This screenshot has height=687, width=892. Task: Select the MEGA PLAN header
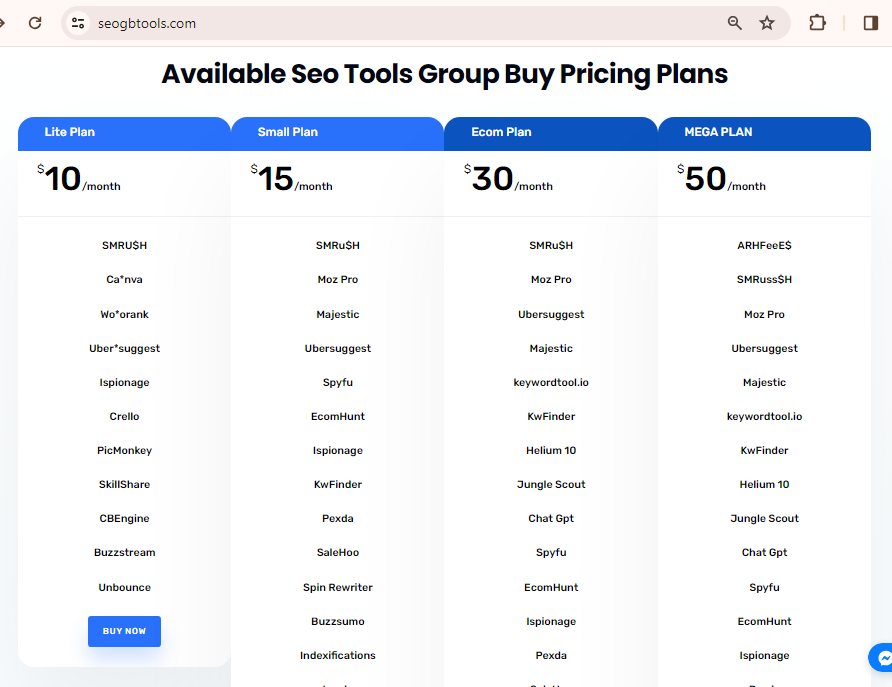point(764,134)
